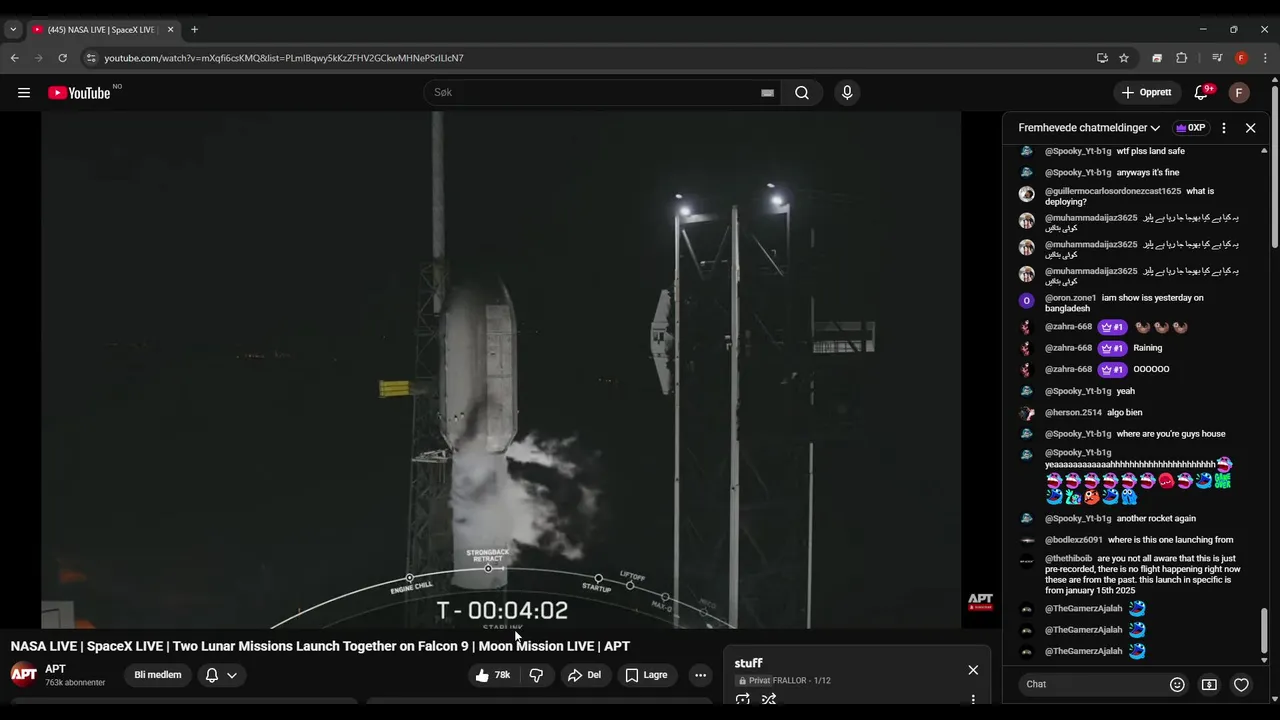Open tab search dropdown arrow
This screenshot has width=1280, height=720.
(x=13, y=30)
